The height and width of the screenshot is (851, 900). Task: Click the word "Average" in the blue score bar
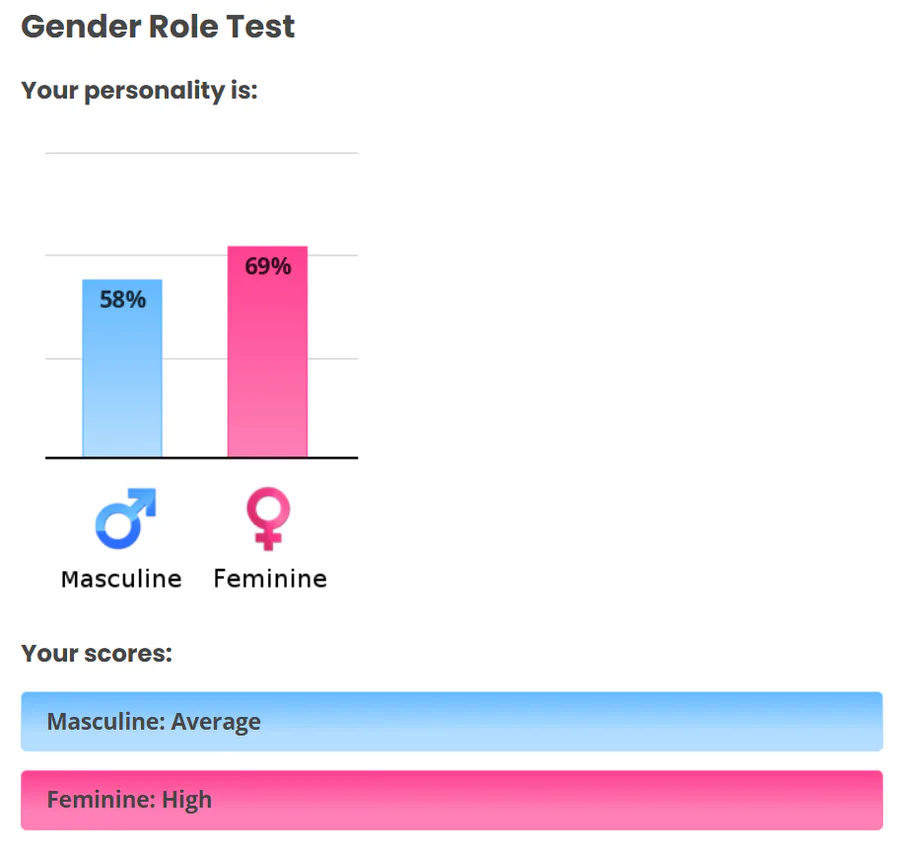(216, 722)
